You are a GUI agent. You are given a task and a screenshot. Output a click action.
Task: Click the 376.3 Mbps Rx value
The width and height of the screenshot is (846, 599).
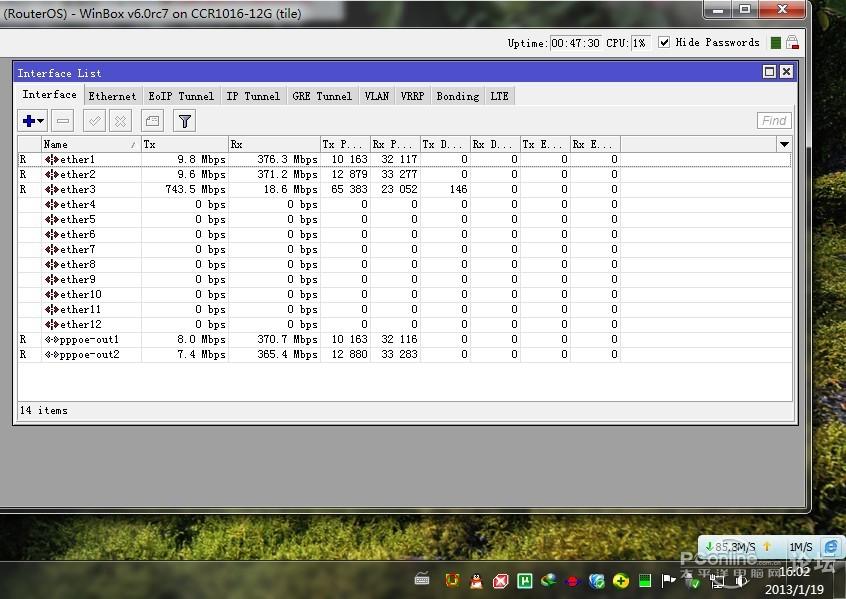(x=287, y=159)
